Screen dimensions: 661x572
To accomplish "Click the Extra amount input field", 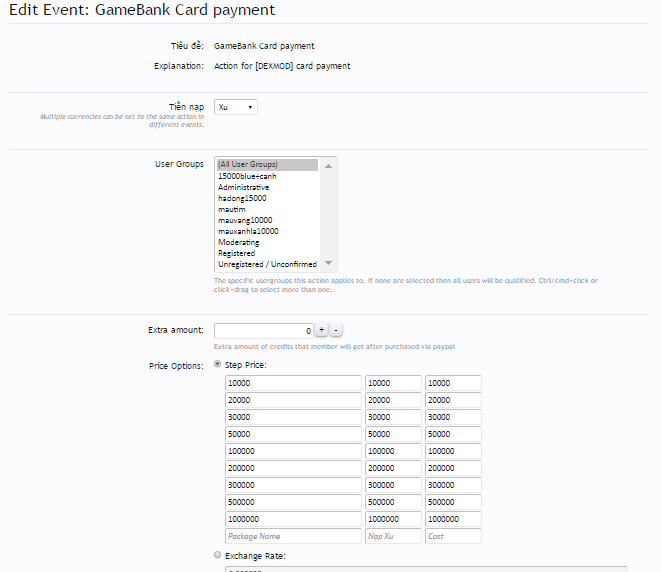I will (263, 330).
